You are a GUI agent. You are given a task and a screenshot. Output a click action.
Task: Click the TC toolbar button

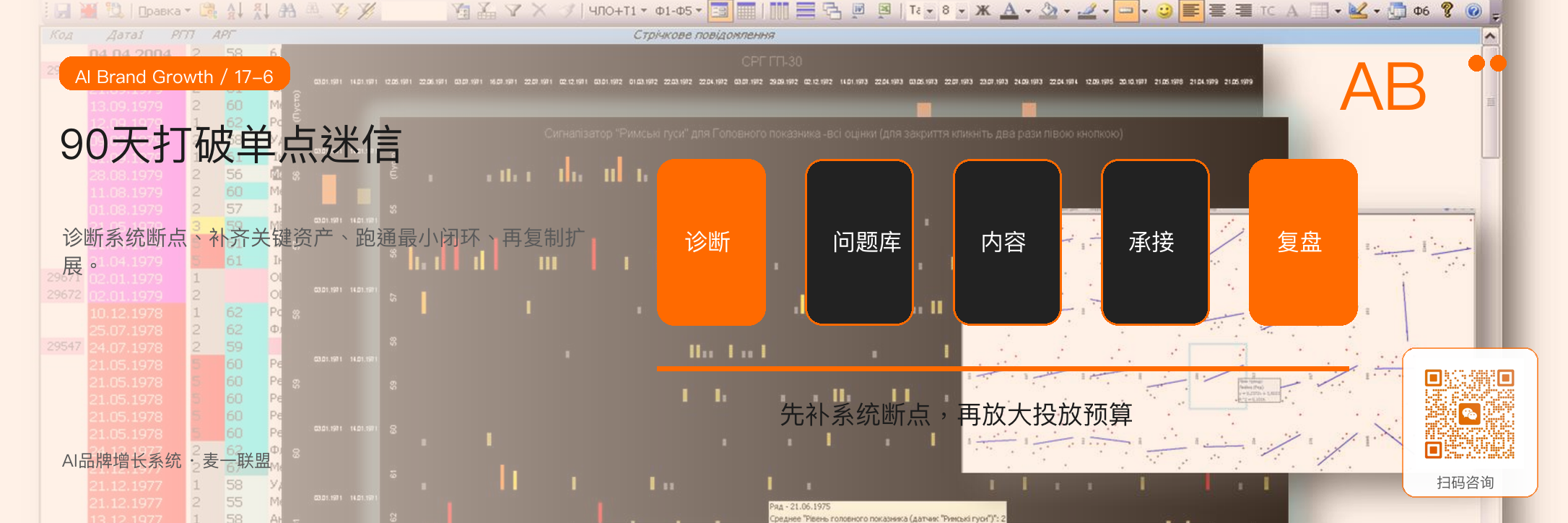(x=1268, y=10)
